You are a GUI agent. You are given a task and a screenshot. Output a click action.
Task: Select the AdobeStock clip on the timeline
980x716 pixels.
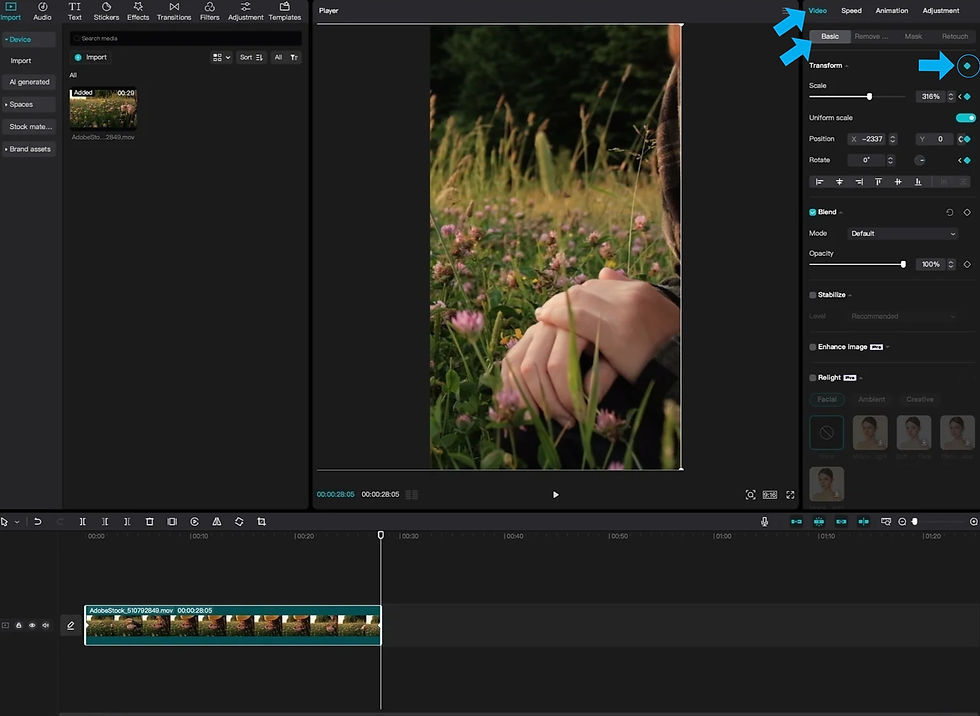(x=230, y=625)
